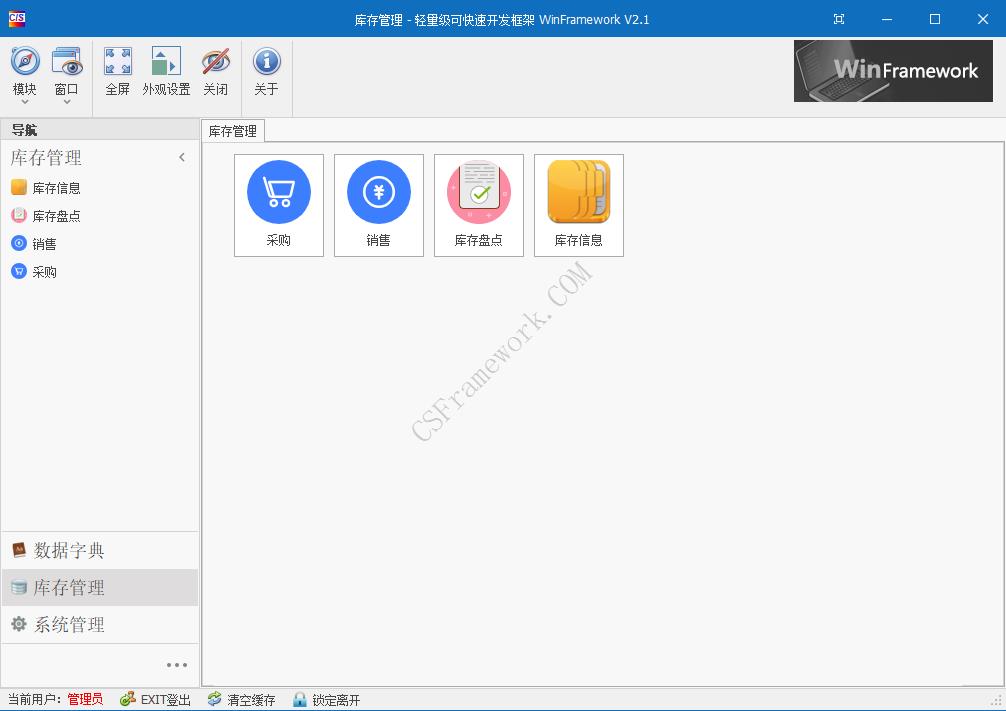Screen dimensions: 1006x711
Task: Select 库存盘点 in the navigation panel
Action: tap(55, 215)
